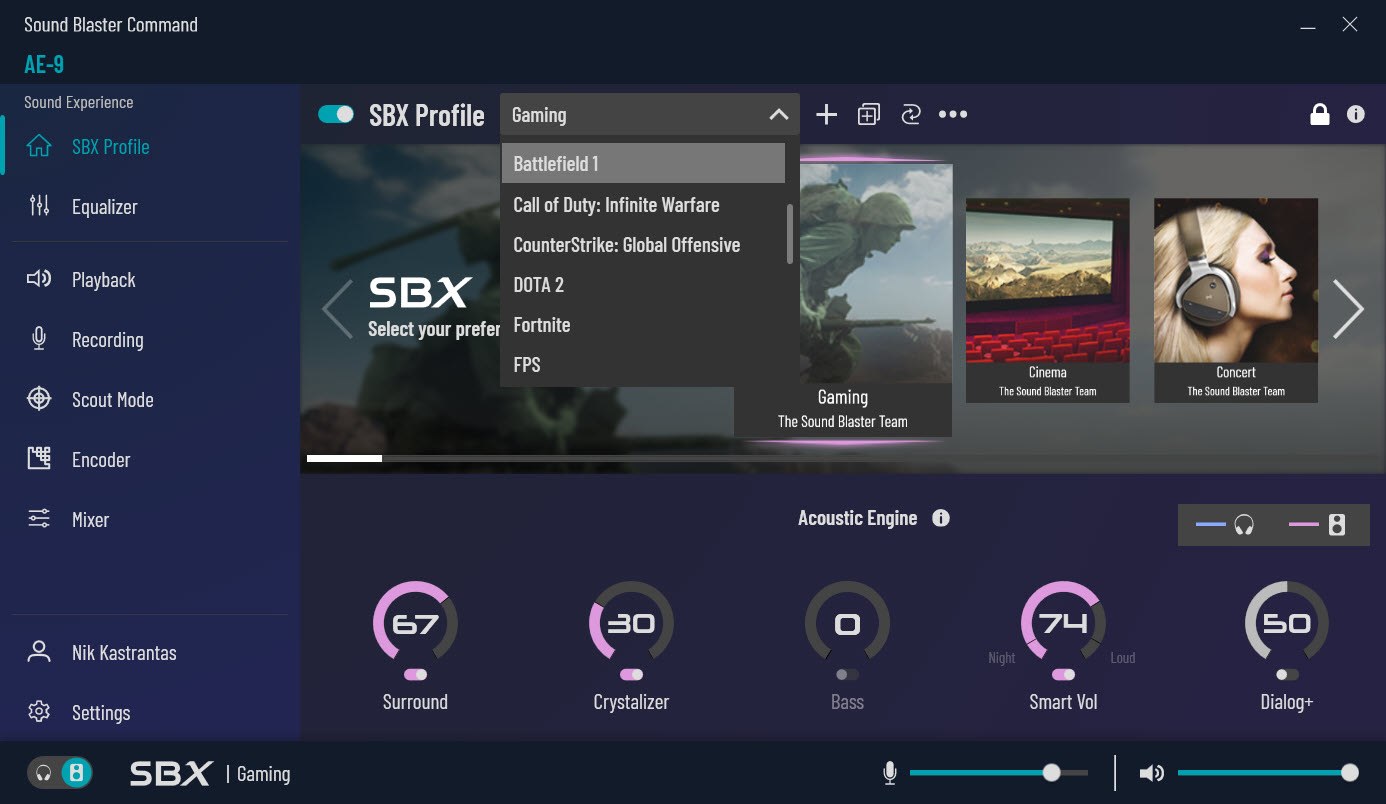Toggle the Crystalizer effect switch

click(631, 675)
